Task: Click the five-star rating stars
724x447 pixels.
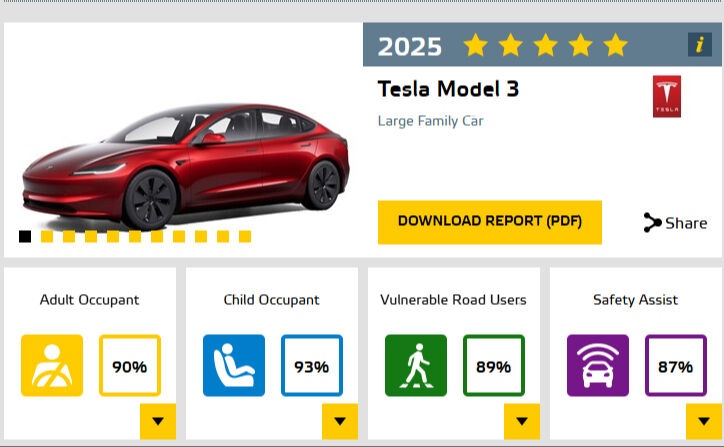Action: tap(545, 45)
